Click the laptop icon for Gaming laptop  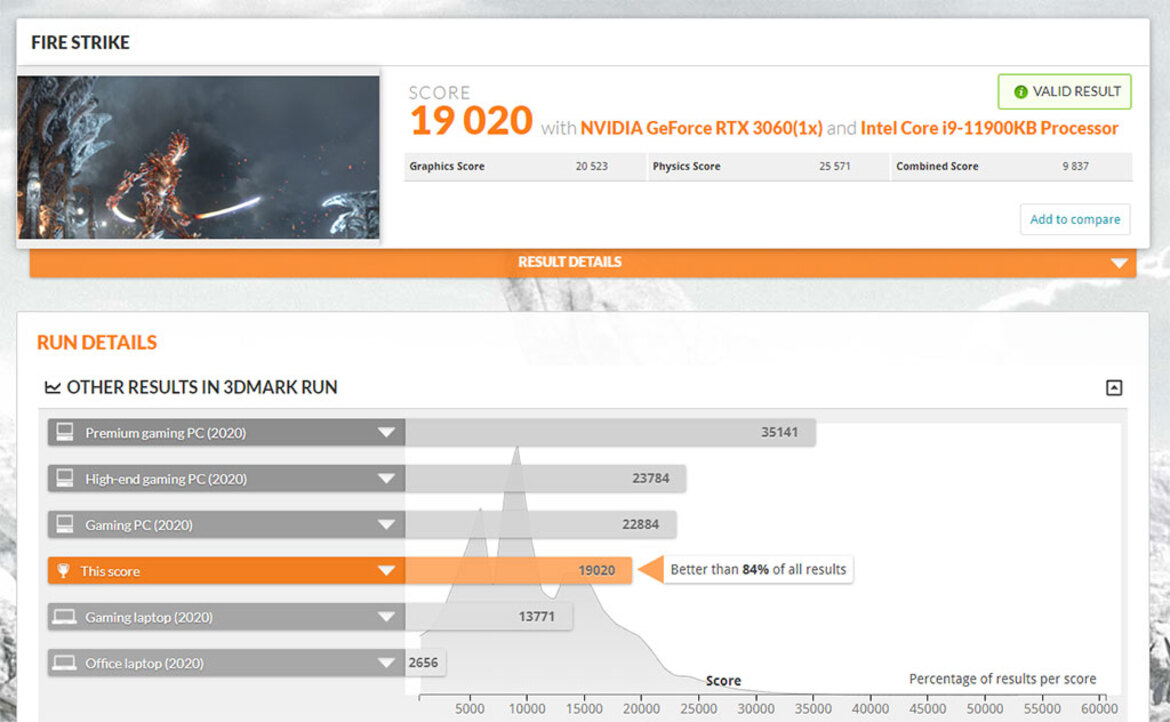(x=64, y=617)
